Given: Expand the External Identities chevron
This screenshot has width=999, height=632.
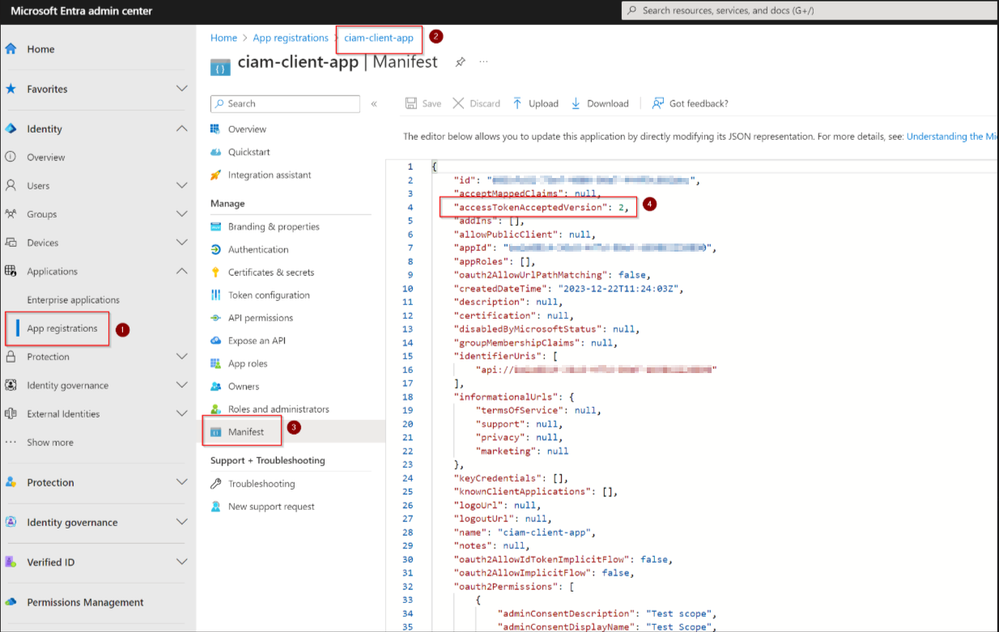Looking at the screenshot, I should pyautogui.click(x=182, y=413).
